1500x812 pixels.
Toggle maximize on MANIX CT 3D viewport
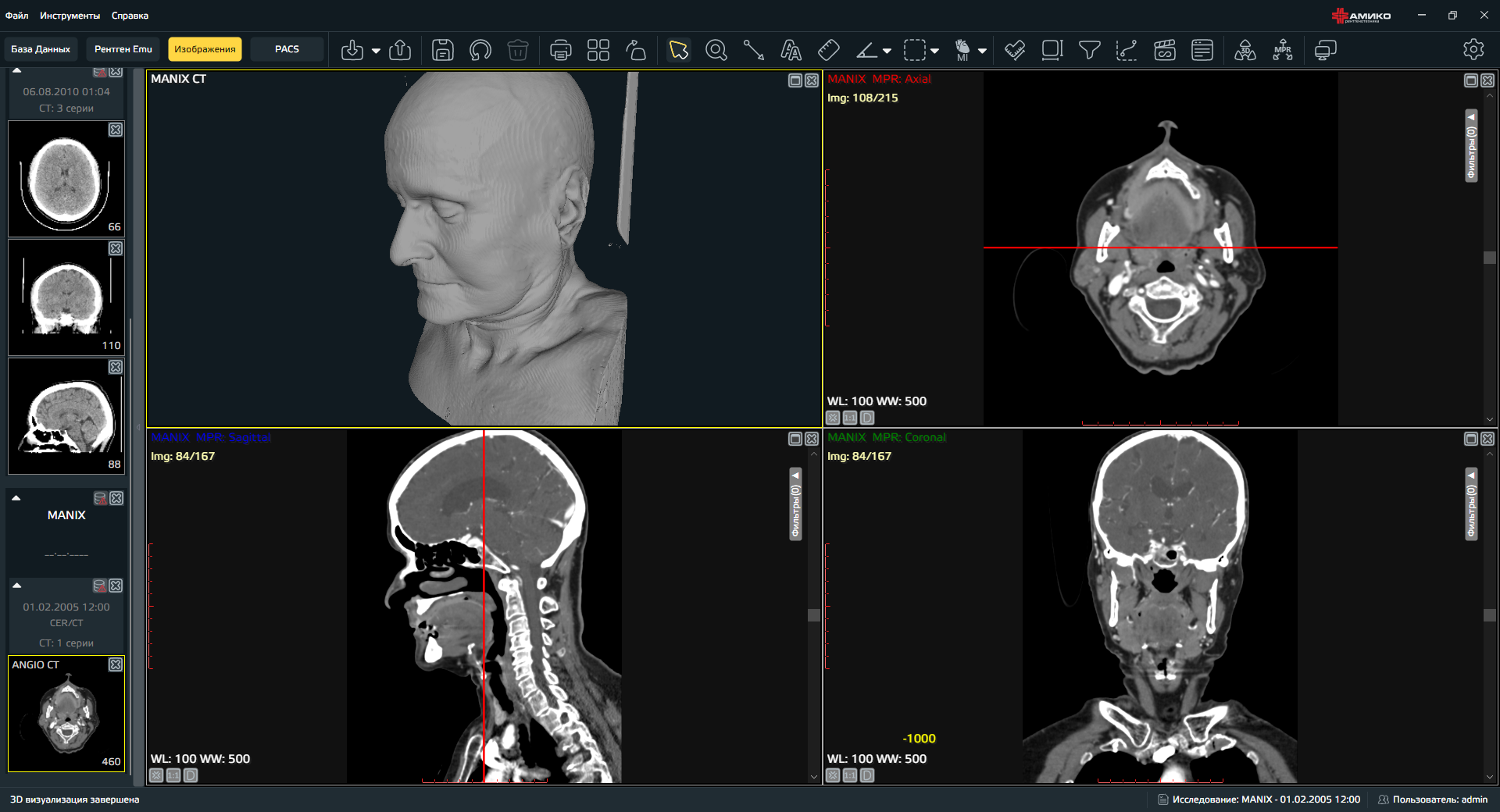pos(795,80)
